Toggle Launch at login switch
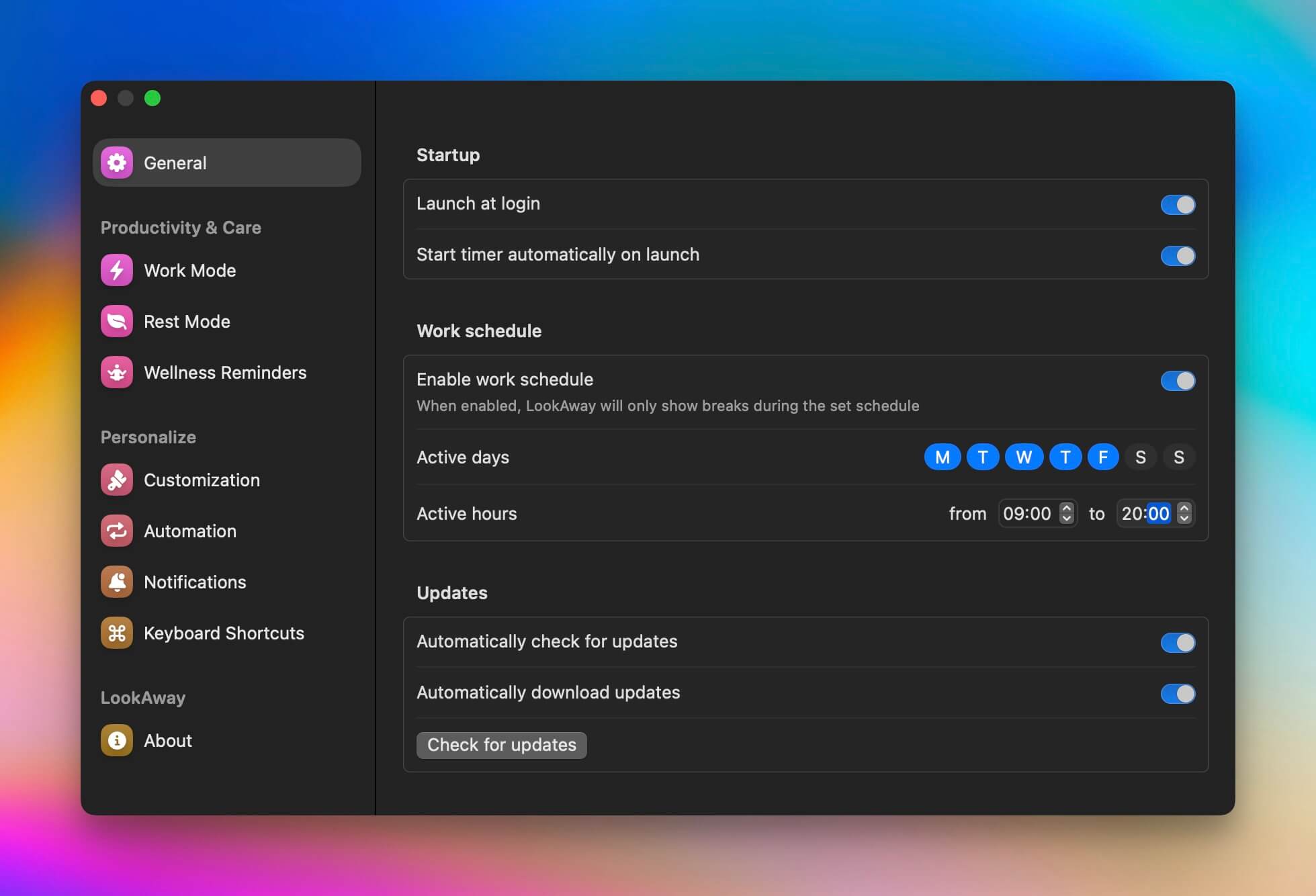1316x896 pixels. click(1178, 204)
